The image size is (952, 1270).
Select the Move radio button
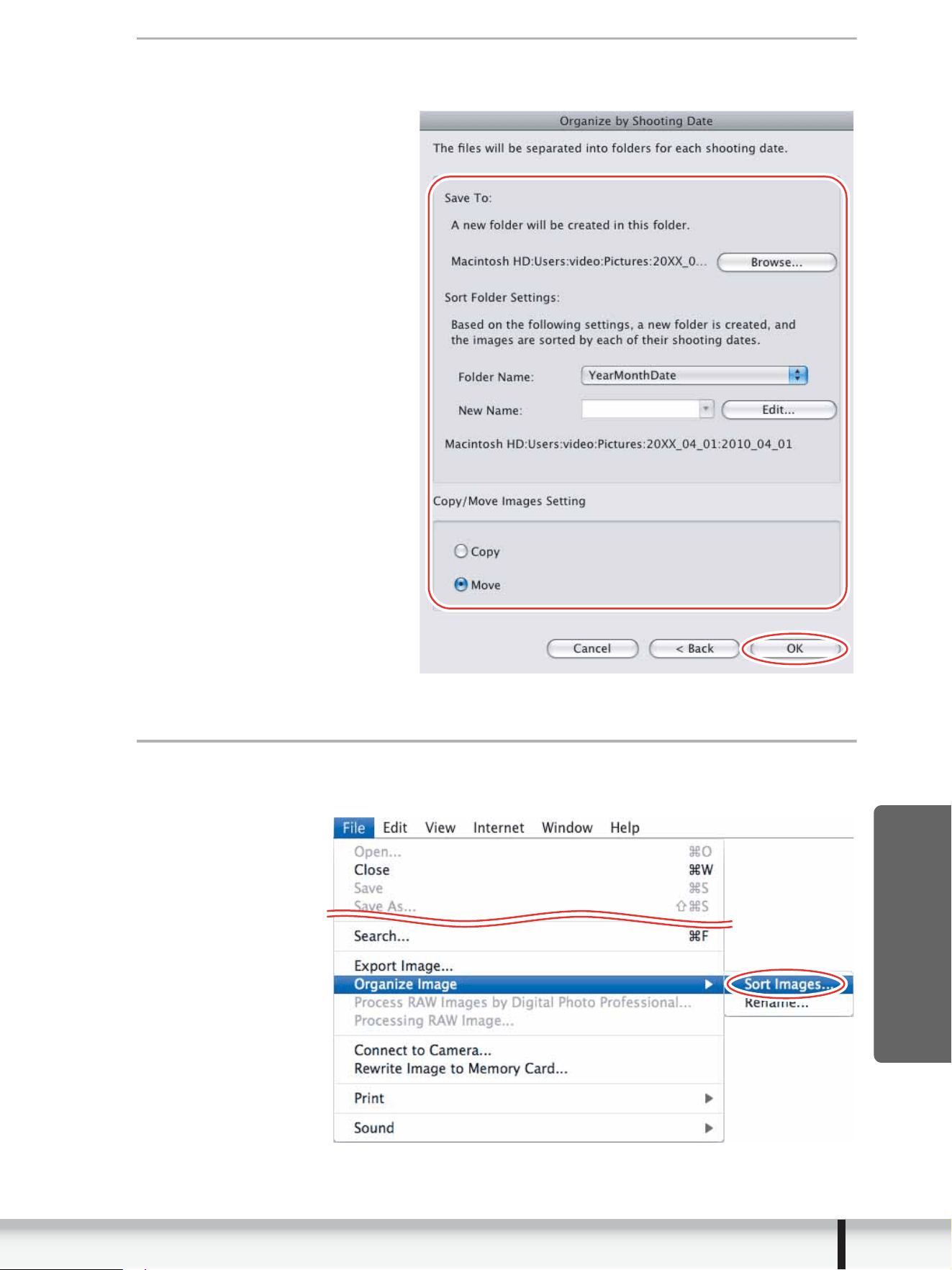point(461,585)
